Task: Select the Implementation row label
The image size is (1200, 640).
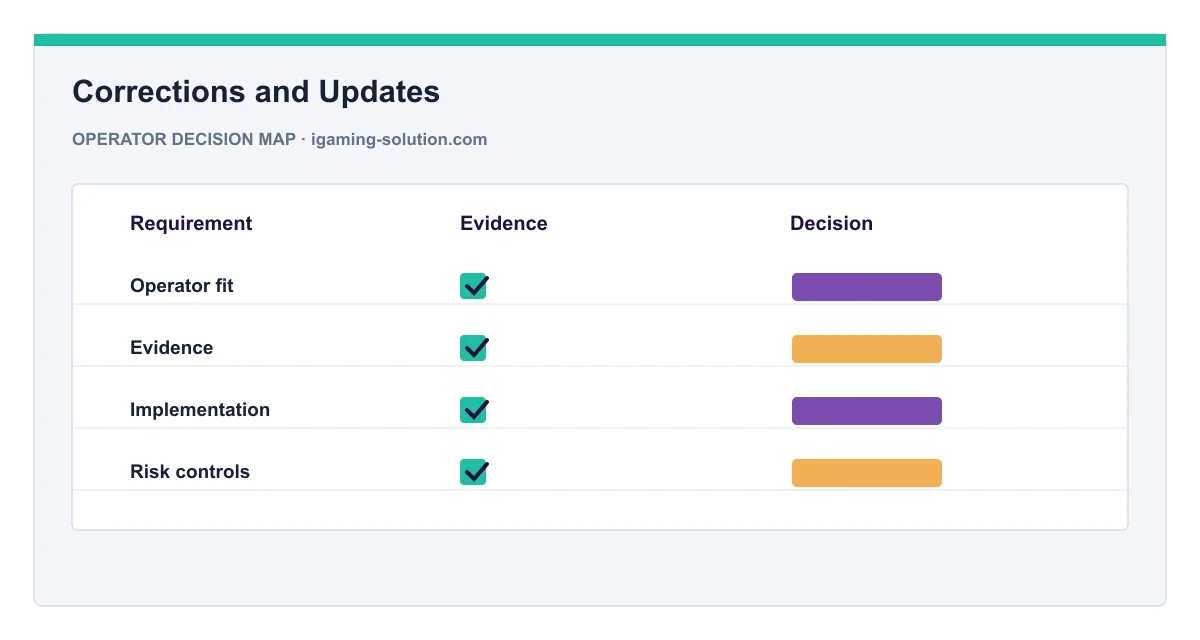Action: pyautogui.click(x=200, y=409)
